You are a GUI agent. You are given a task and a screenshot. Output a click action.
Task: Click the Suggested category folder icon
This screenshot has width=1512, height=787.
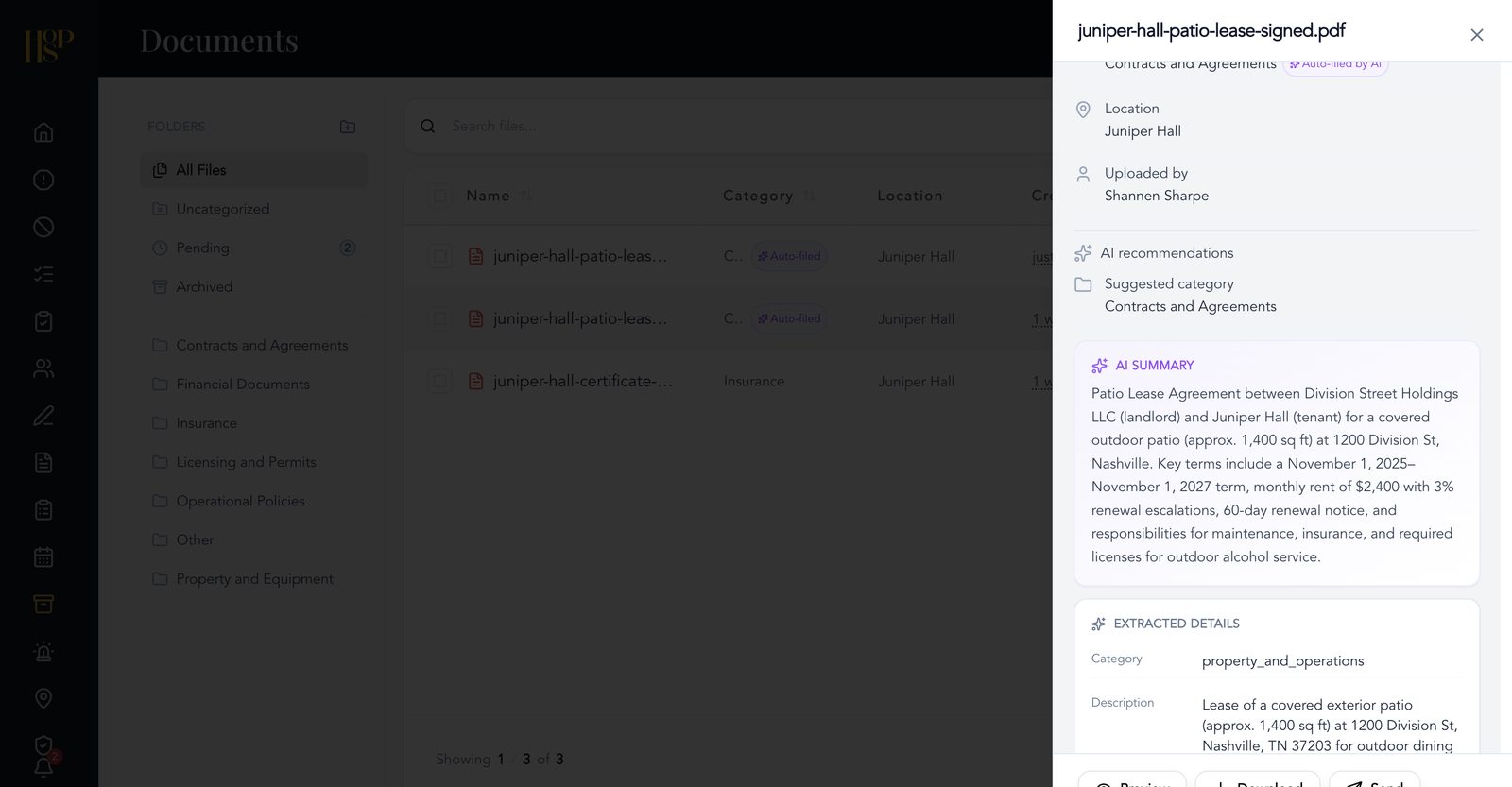click(x=1084, y=284)
